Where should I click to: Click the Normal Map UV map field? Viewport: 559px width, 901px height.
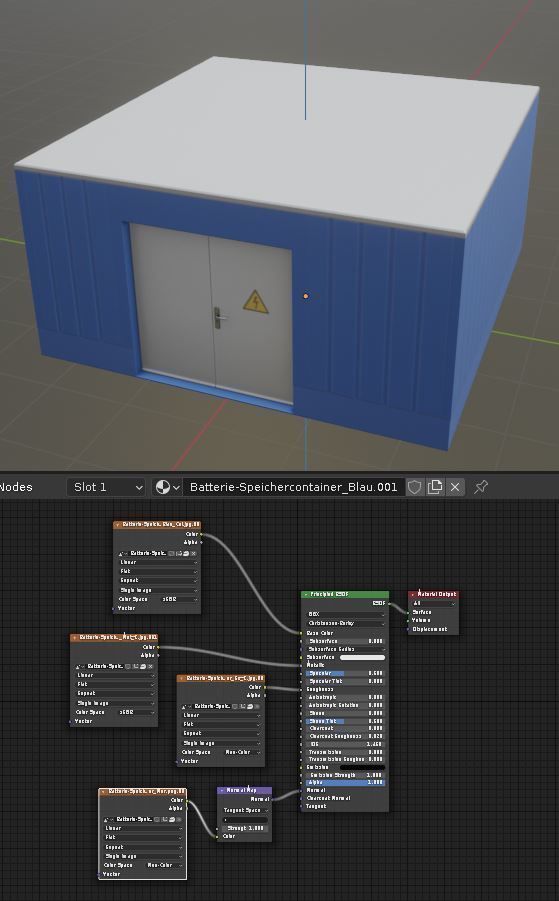click(x=245, y=819)
